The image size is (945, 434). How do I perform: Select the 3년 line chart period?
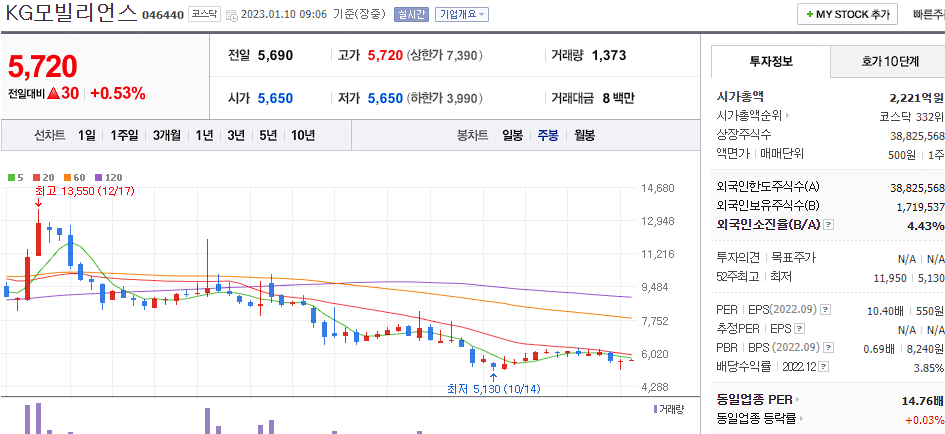point(236,136)
